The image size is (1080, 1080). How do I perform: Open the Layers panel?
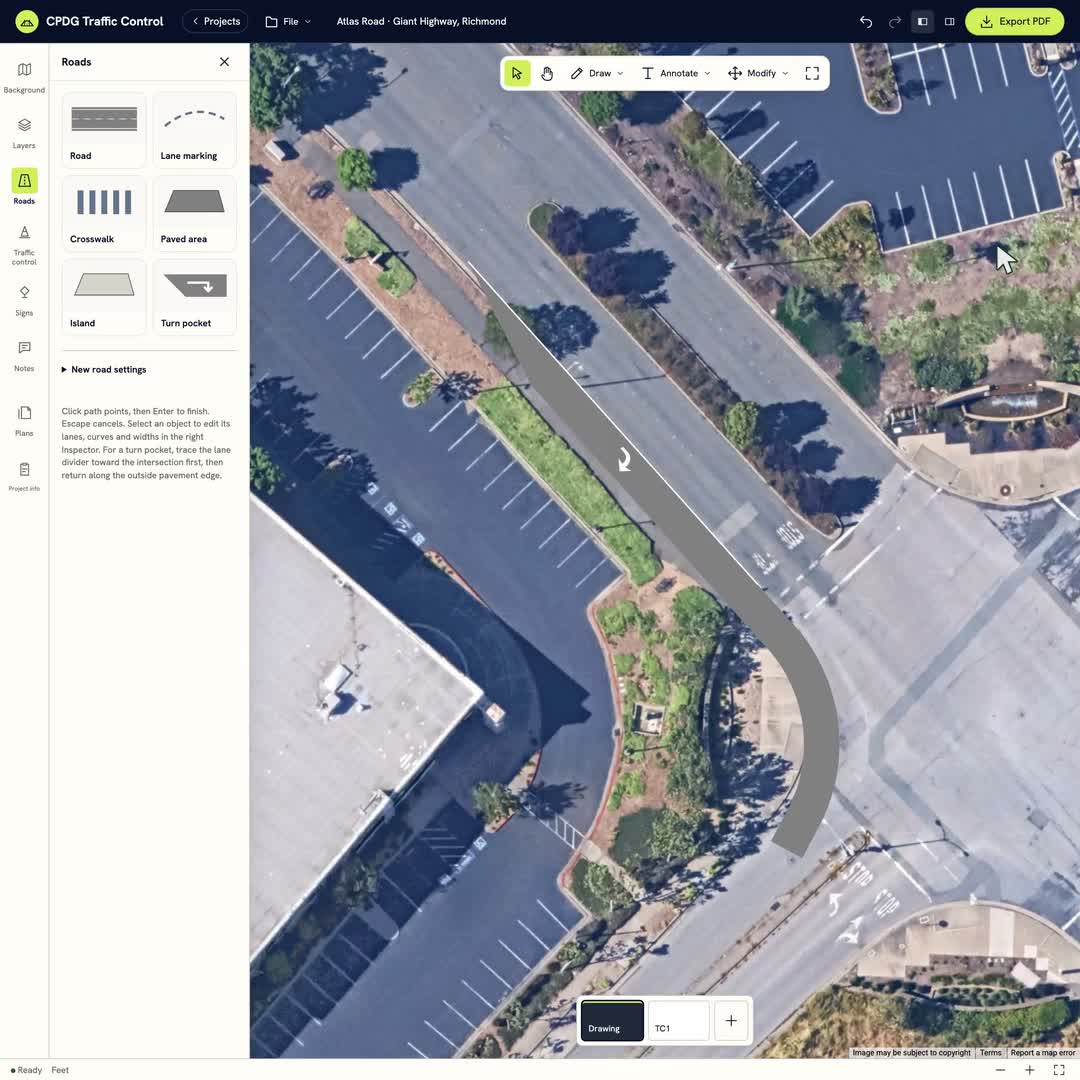point(24,133)
